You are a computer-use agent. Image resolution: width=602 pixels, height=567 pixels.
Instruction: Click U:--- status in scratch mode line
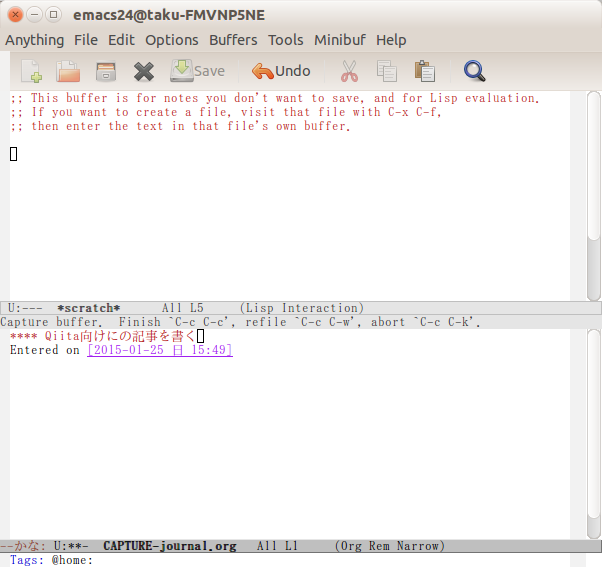25,308
